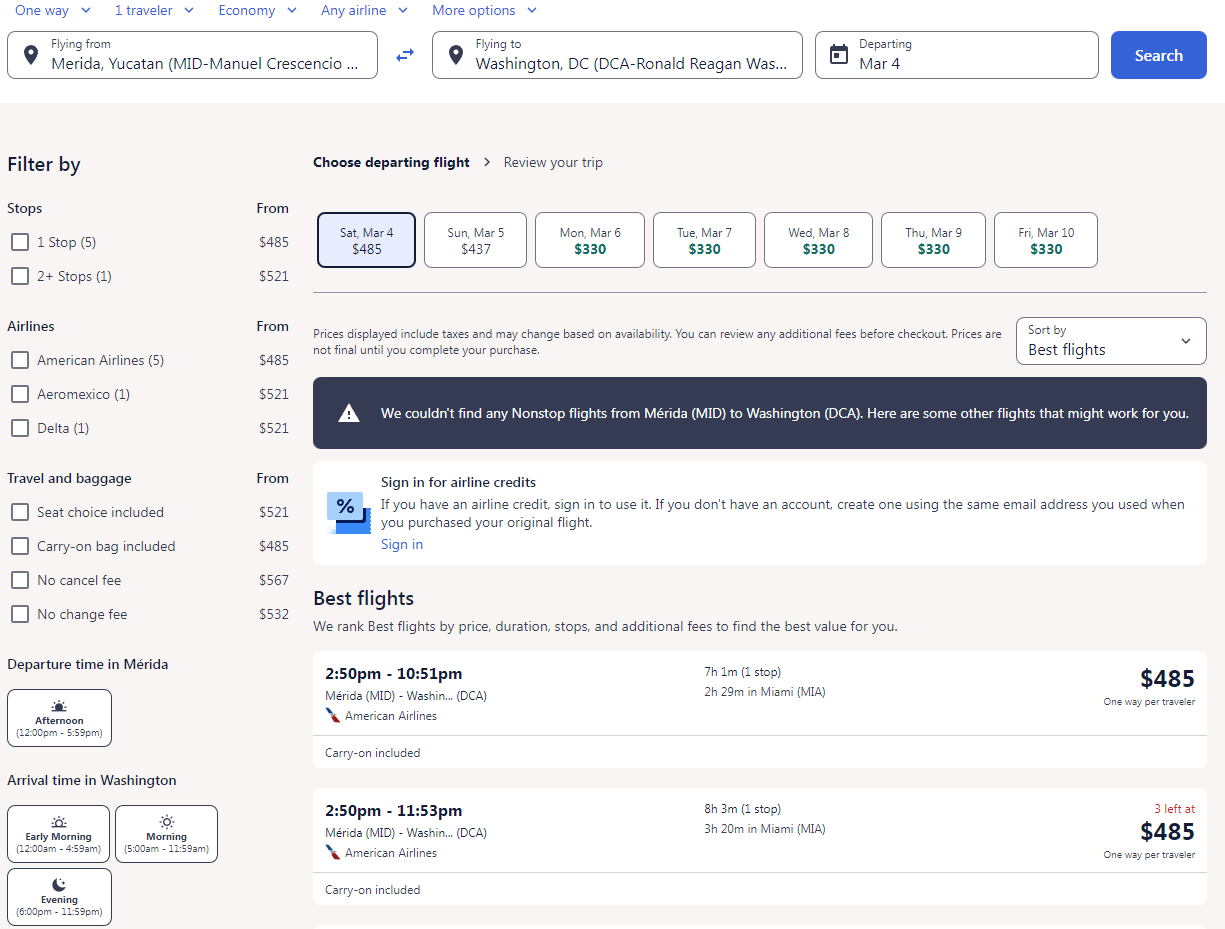
Task: Click the airline credits percent tag icon
Action: click(x=348, y=512)
